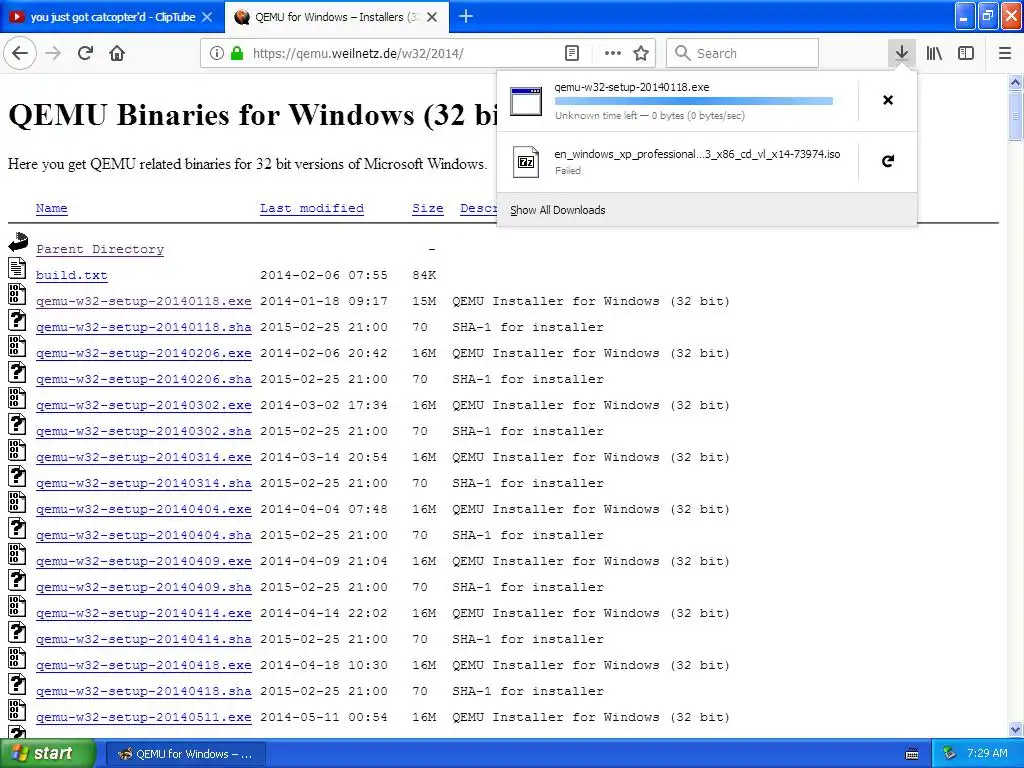Focus the Search input field

pos(743,53)
